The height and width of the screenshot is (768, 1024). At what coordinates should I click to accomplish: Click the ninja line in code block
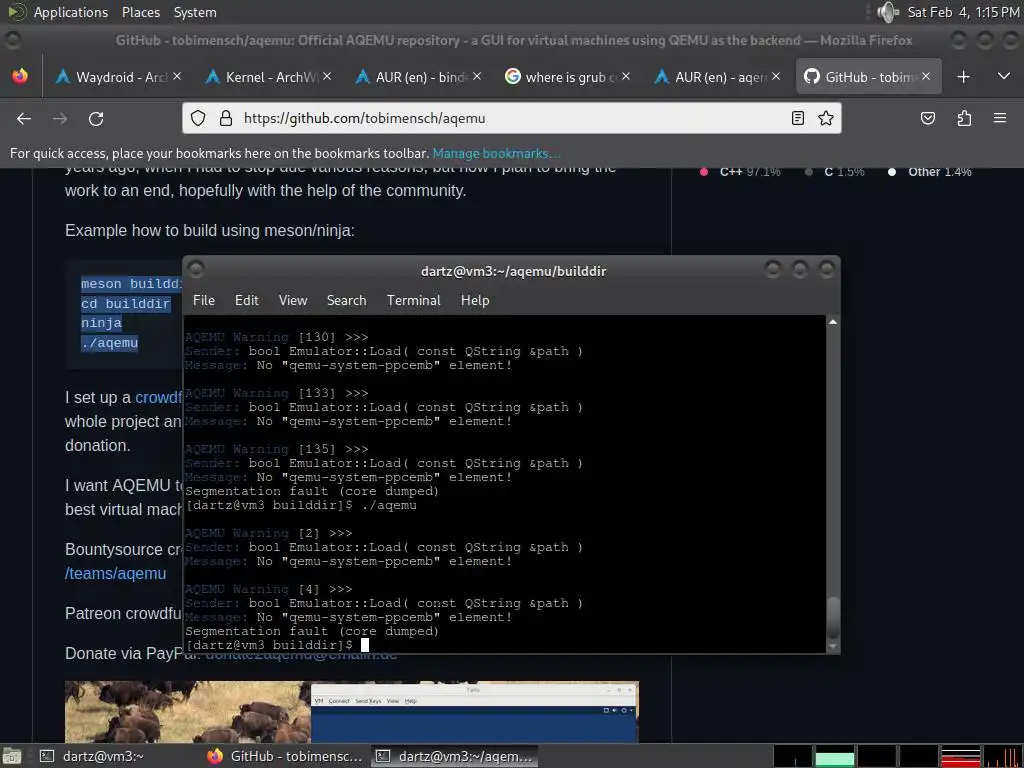click(x=101, y=323)
